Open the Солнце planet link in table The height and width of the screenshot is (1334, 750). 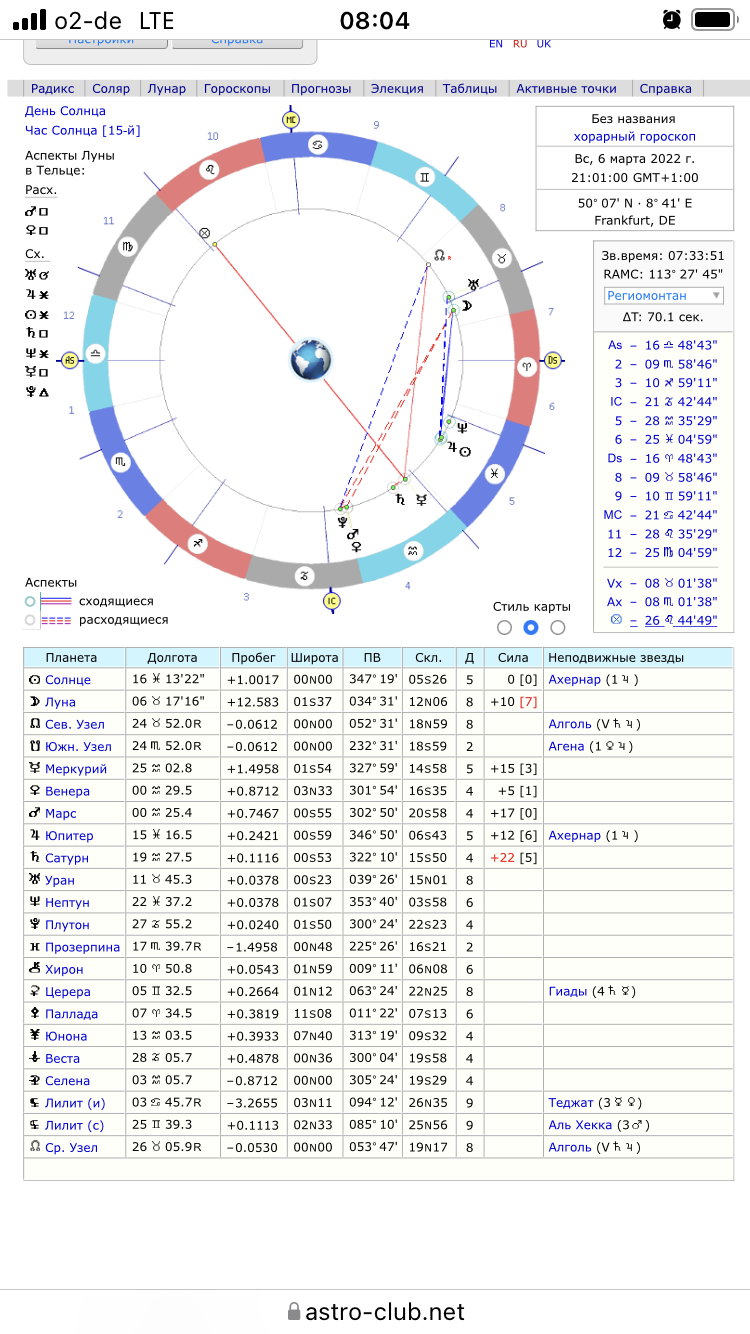68,680
